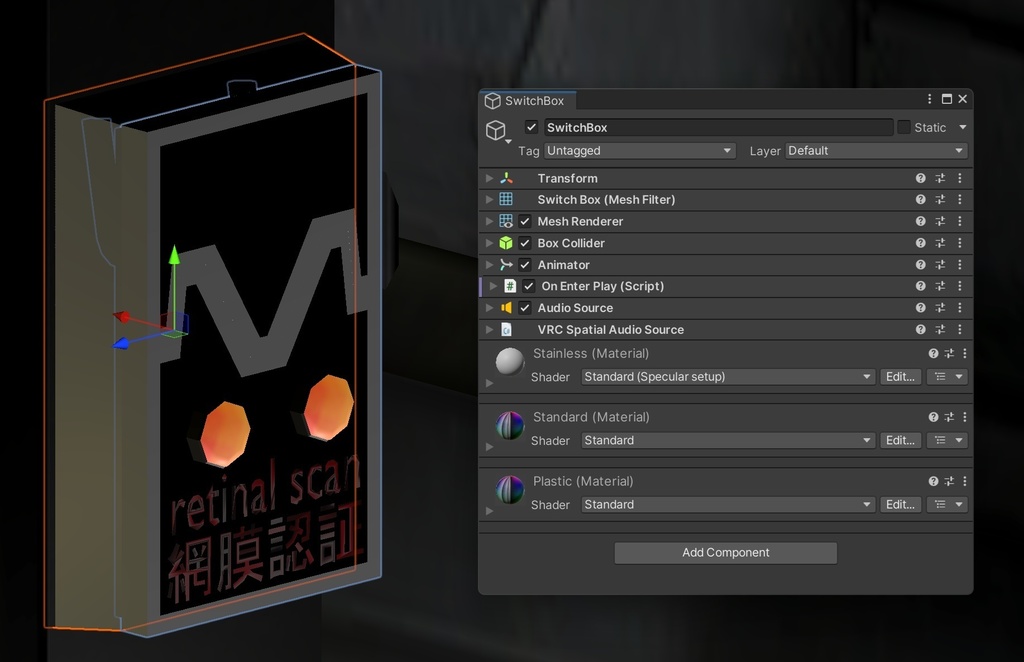Click the Stainless material sphere preview
The image size is (1024, 662).
pos(509,361)
